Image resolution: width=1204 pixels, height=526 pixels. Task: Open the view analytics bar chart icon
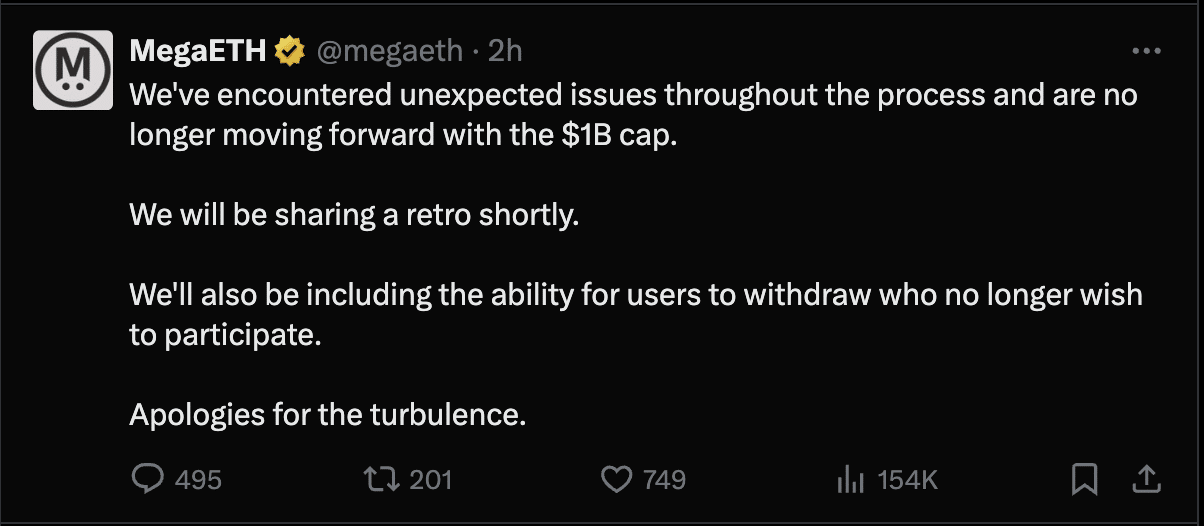click(849, 480)
